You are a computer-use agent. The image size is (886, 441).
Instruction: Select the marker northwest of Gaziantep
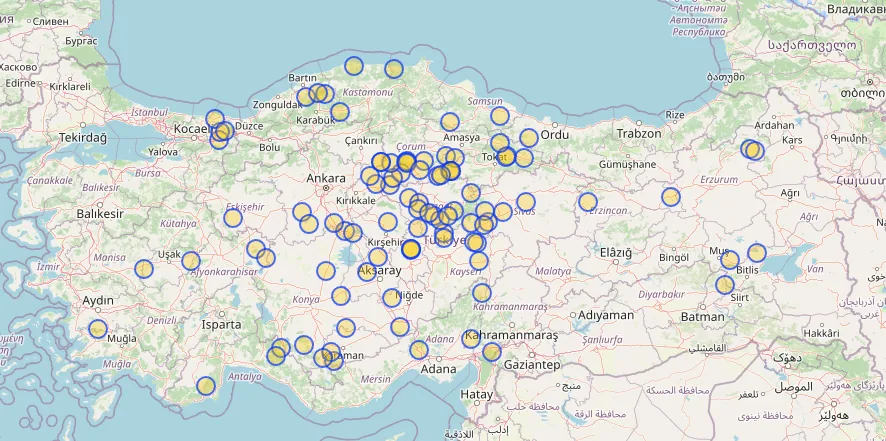click(x=492, y=352)
